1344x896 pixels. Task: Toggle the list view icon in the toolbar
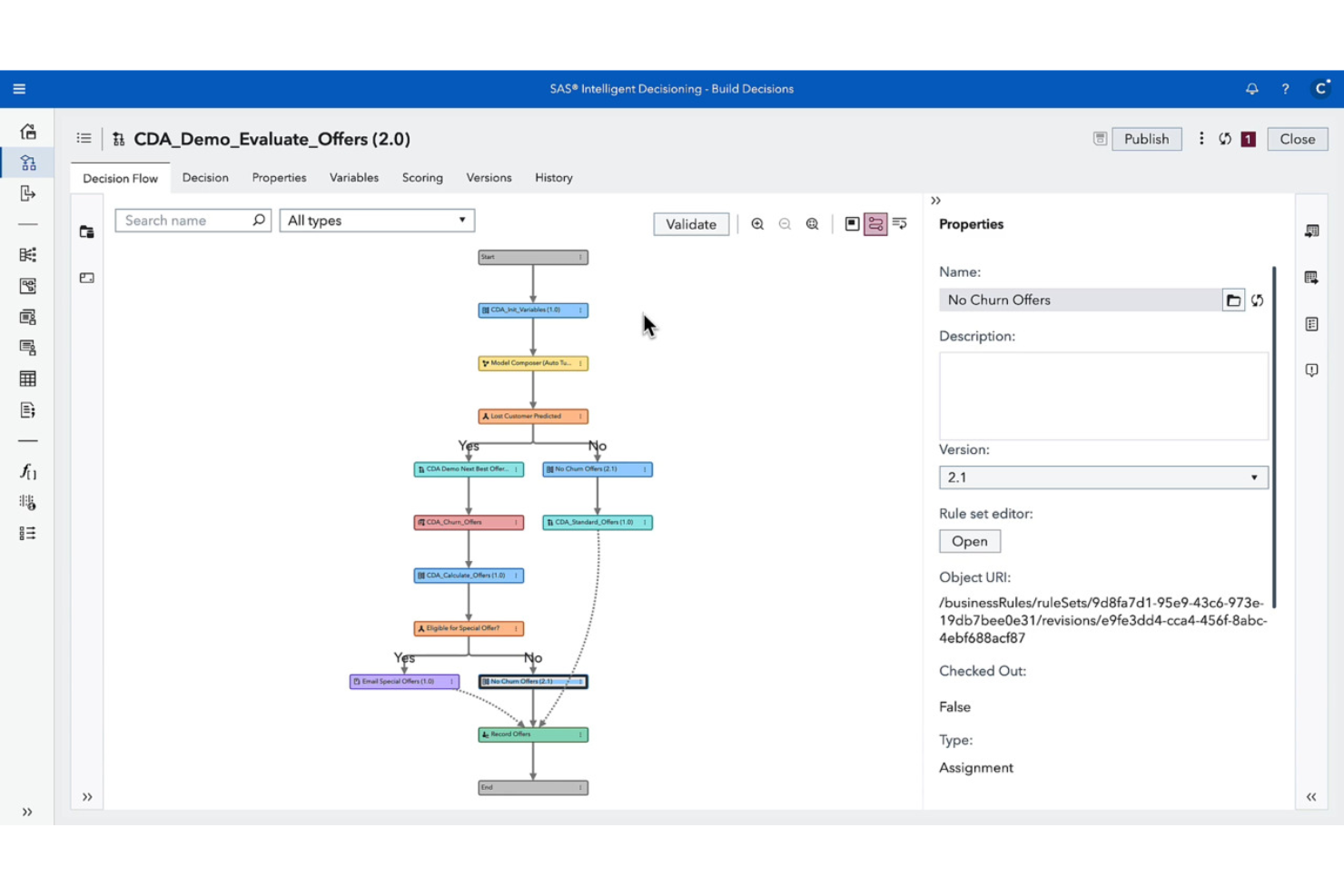click(899, 223)
